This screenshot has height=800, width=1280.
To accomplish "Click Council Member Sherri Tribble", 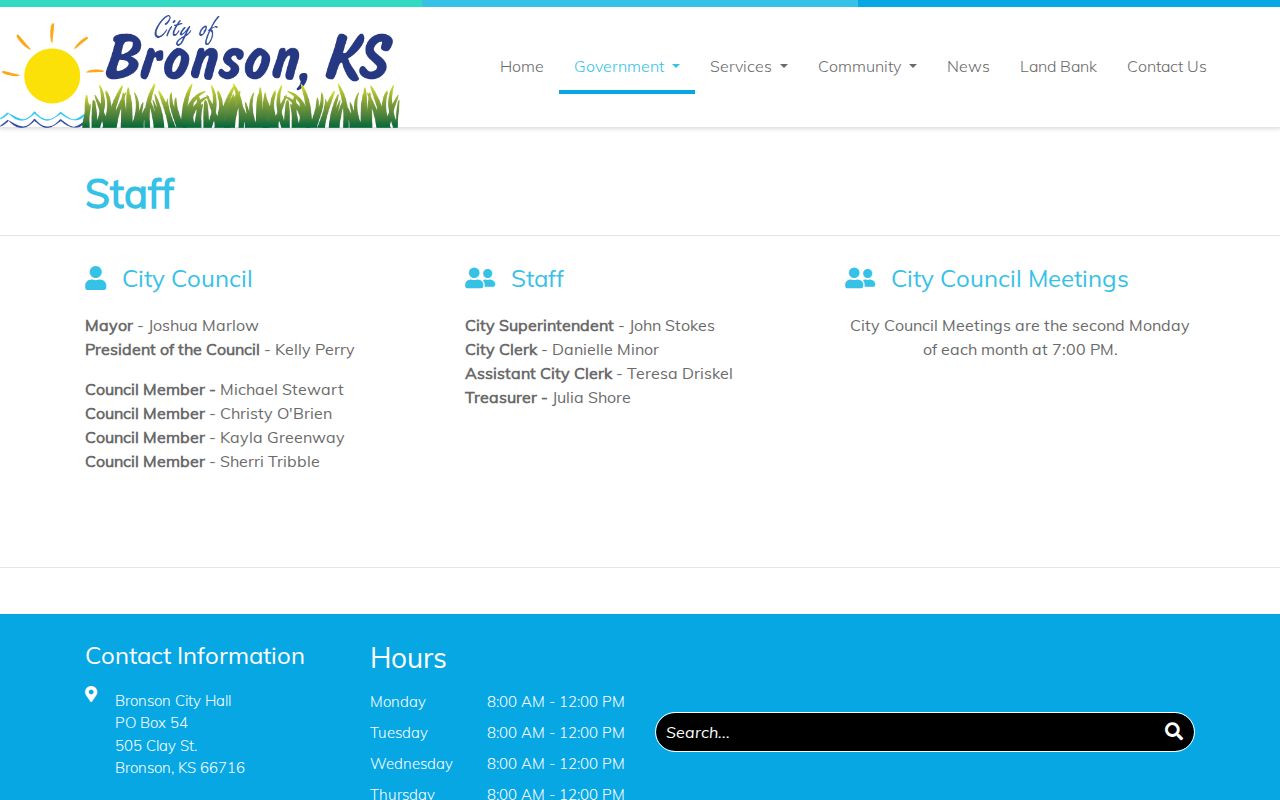I will pyautogui.click(x=202, y=461).
